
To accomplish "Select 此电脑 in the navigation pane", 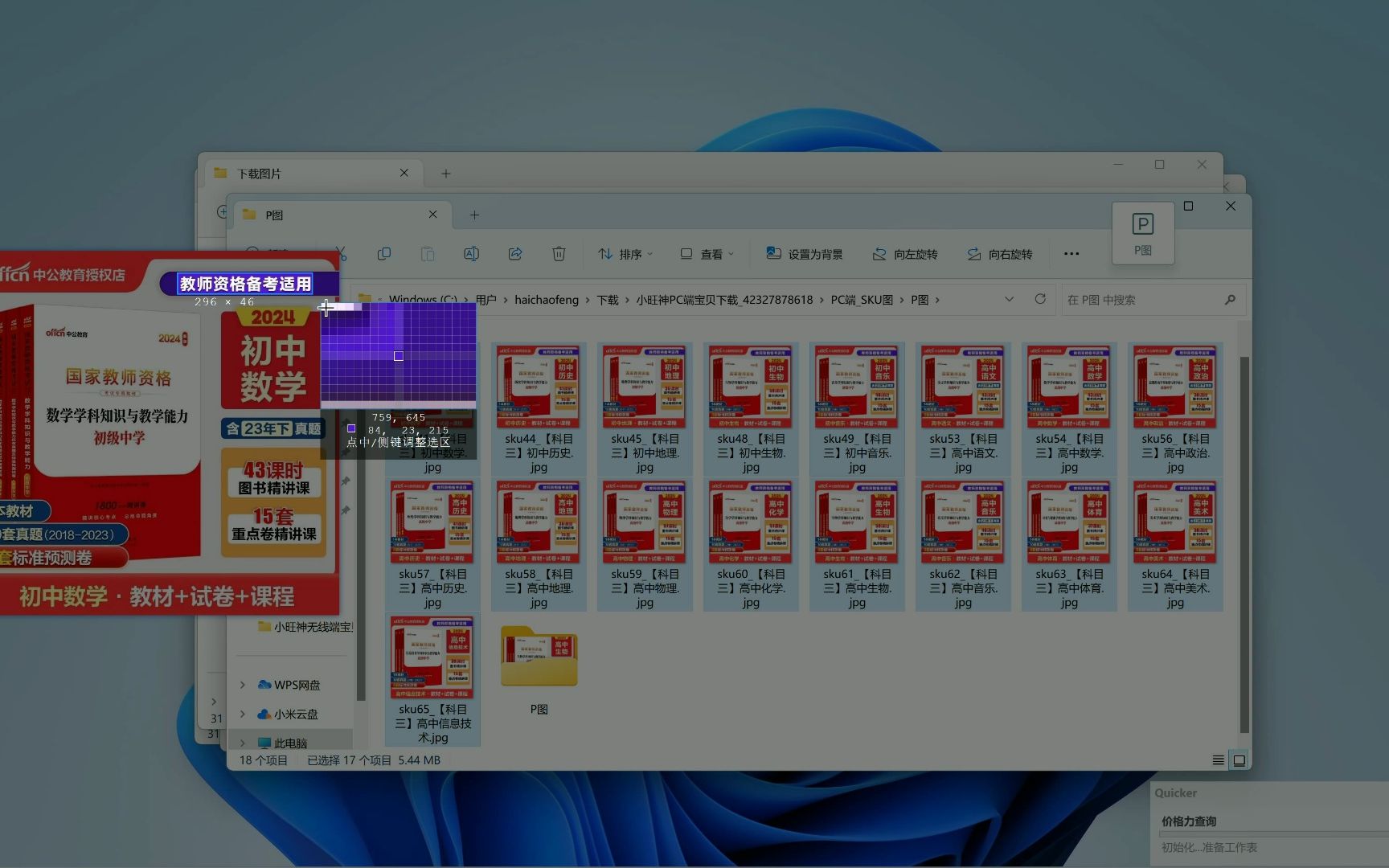I will [x=283, y=743].
